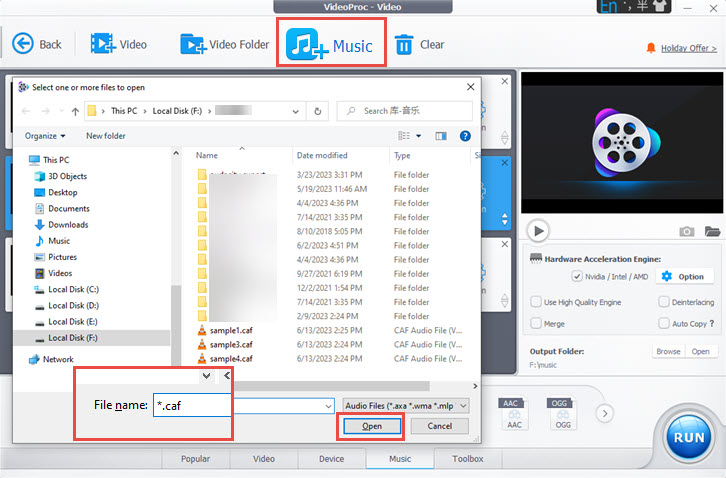
Task: Switch to the Device tab
Action: tap(332, 459)
